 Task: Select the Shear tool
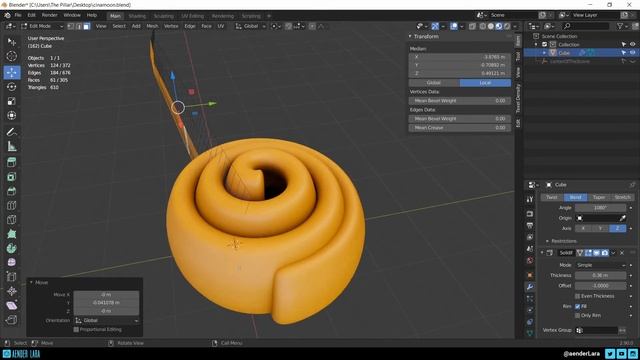click(12, 305)
